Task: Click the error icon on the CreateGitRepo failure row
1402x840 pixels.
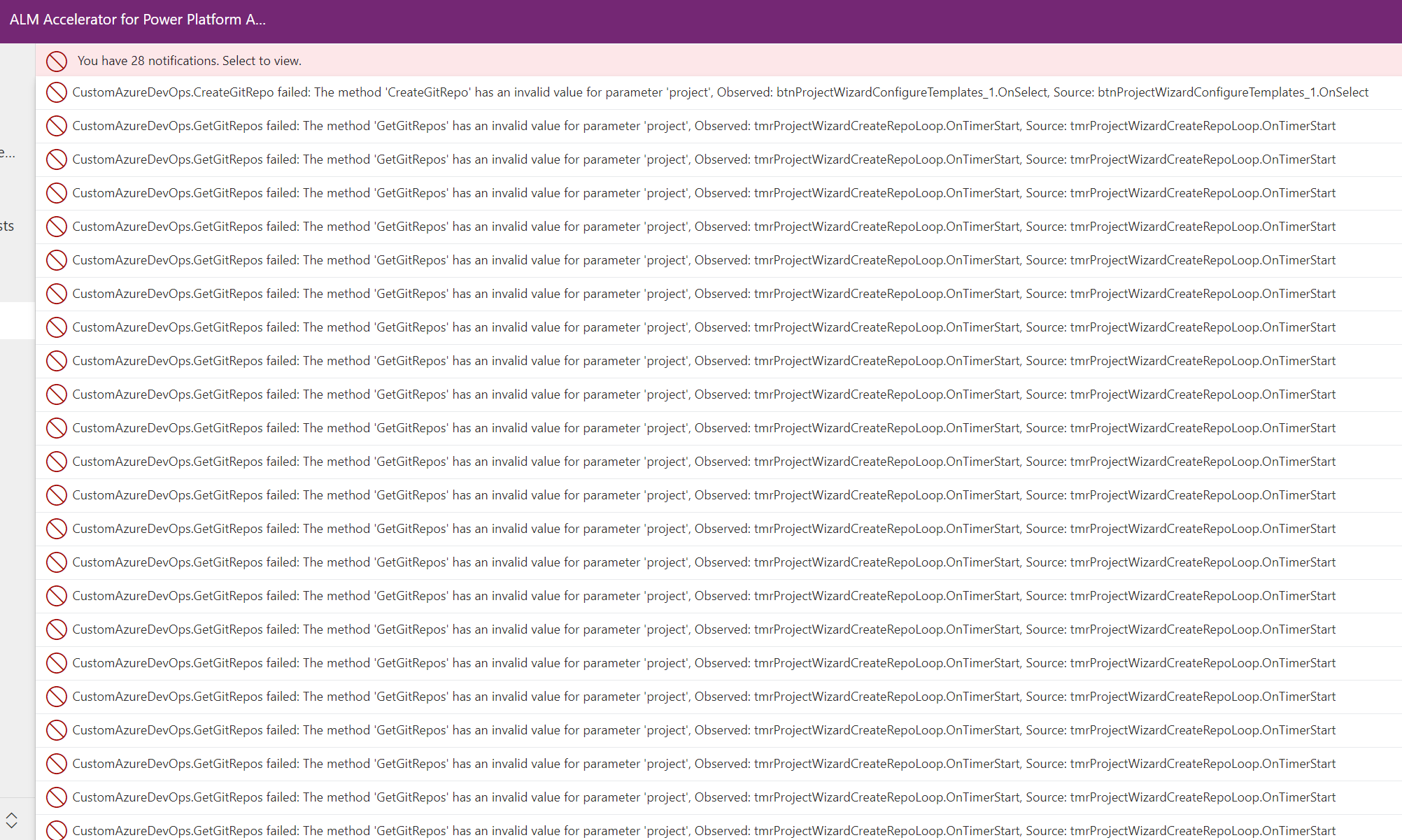Action: click(57, 92)
